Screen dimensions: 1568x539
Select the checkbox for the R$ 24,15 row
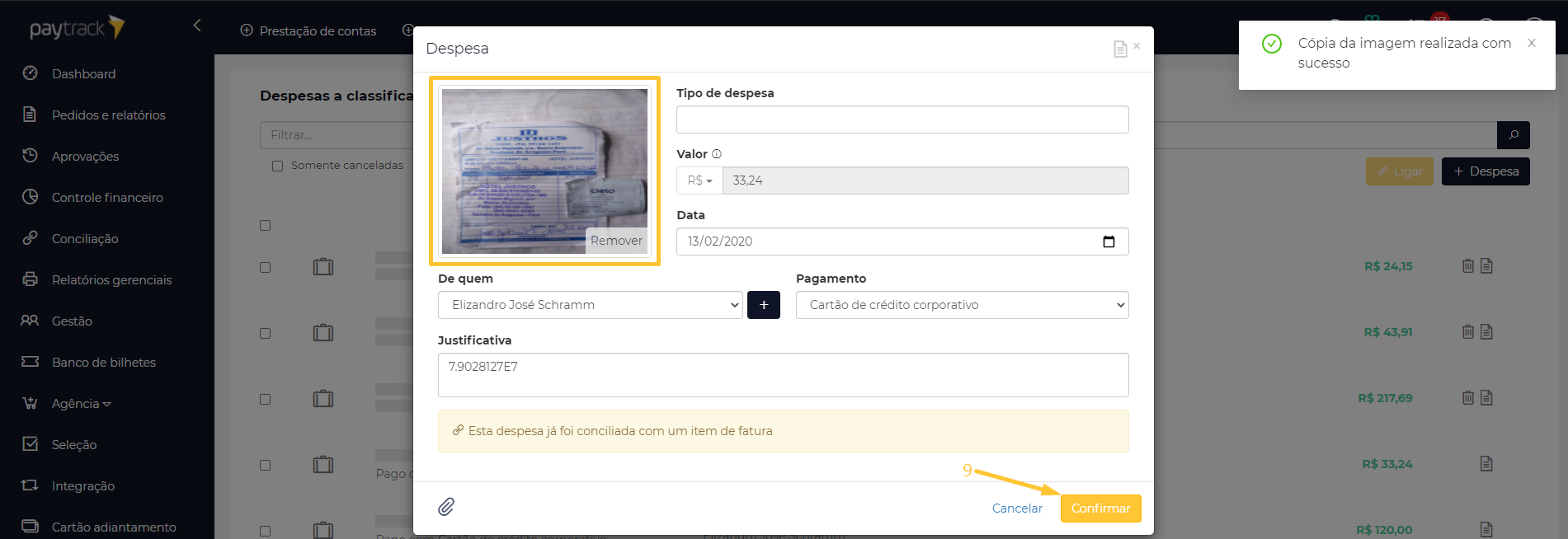click(x=266, y=267)
